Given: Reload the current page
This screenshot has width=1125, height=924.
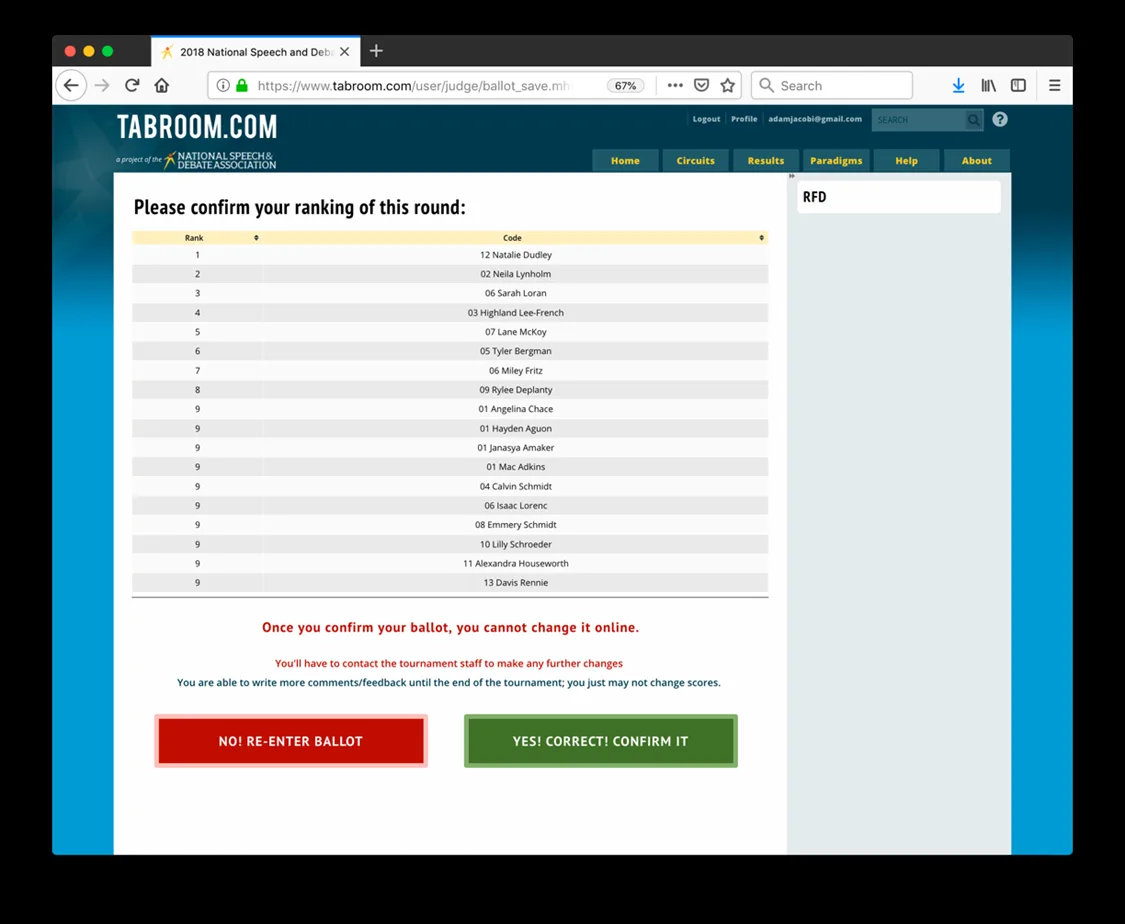Looking at the screenshot, I should [132, 85].
